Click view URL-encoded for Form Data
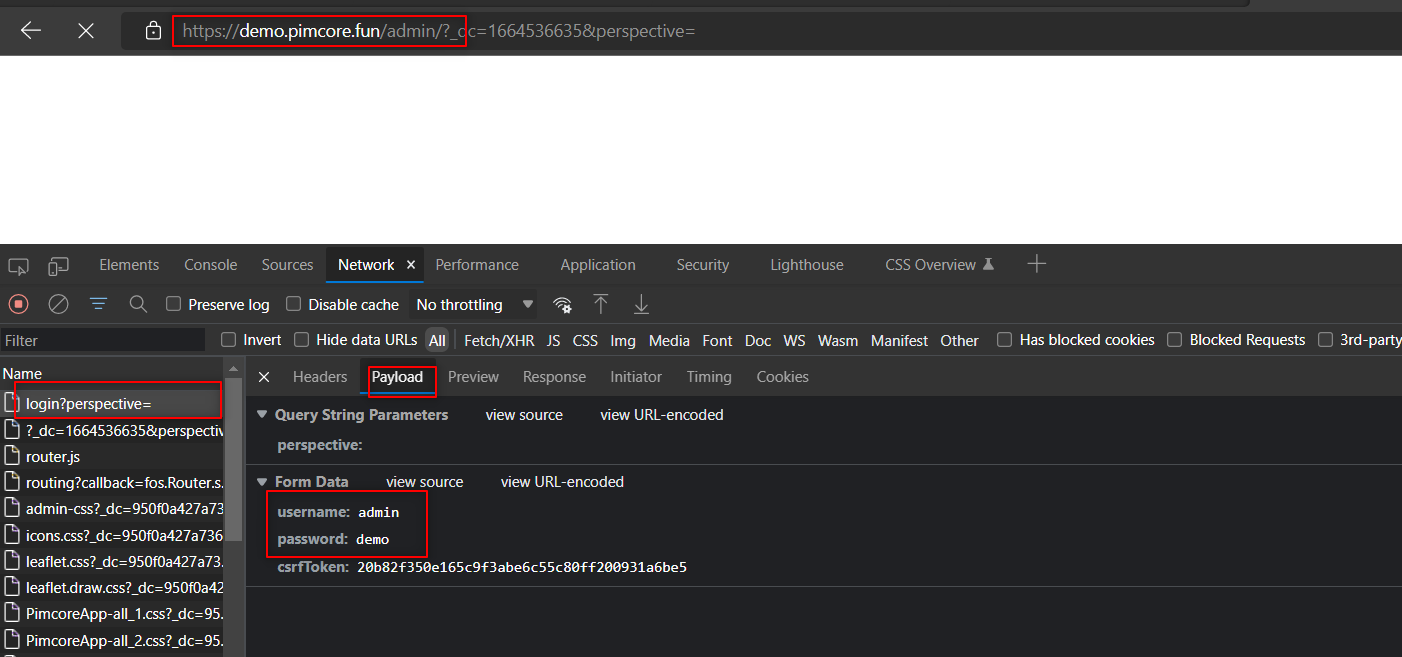The height and width of the screenshot is (657, 1402). point(562,482)
